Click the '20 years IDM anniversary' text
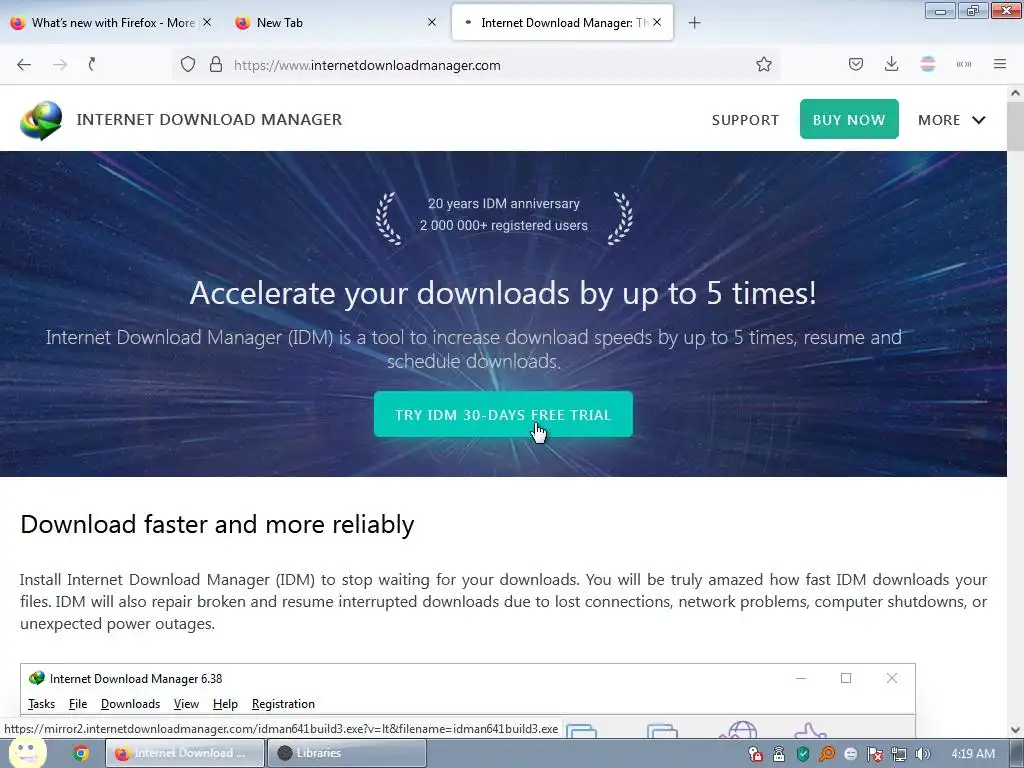The height and width of the screenshot is (768, 1024). pos(504,203)
